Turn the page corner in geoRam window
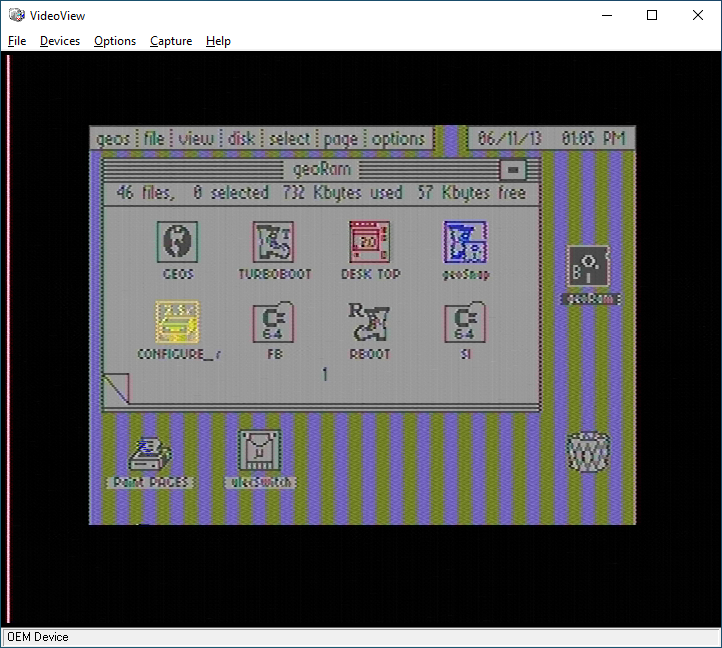The image size is (722, 648). pyautogui.click(x=116, y=389)
